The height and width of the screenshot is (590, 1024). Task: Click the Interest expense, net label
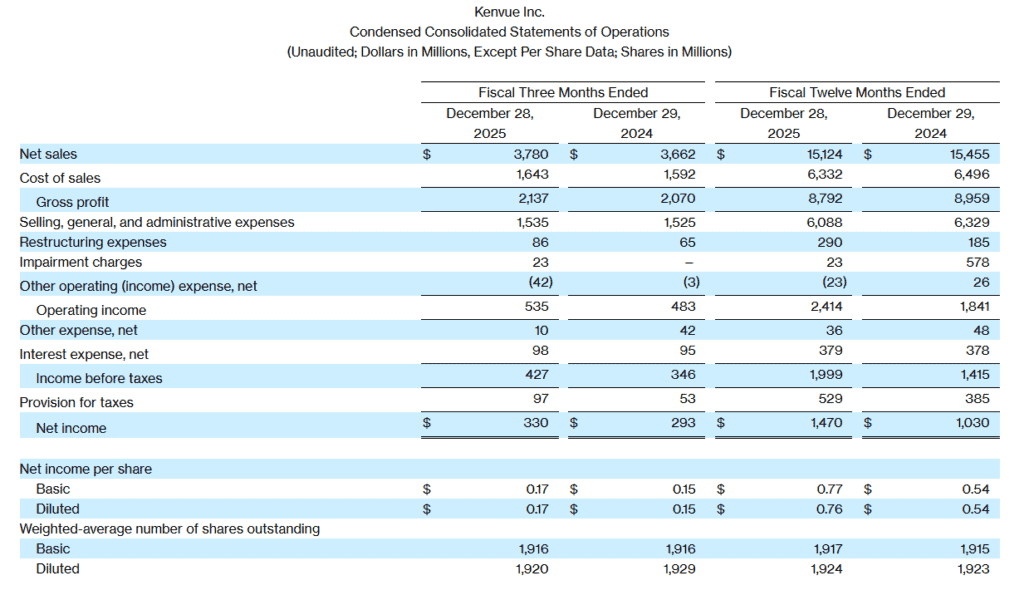click(x=84, y=354)
